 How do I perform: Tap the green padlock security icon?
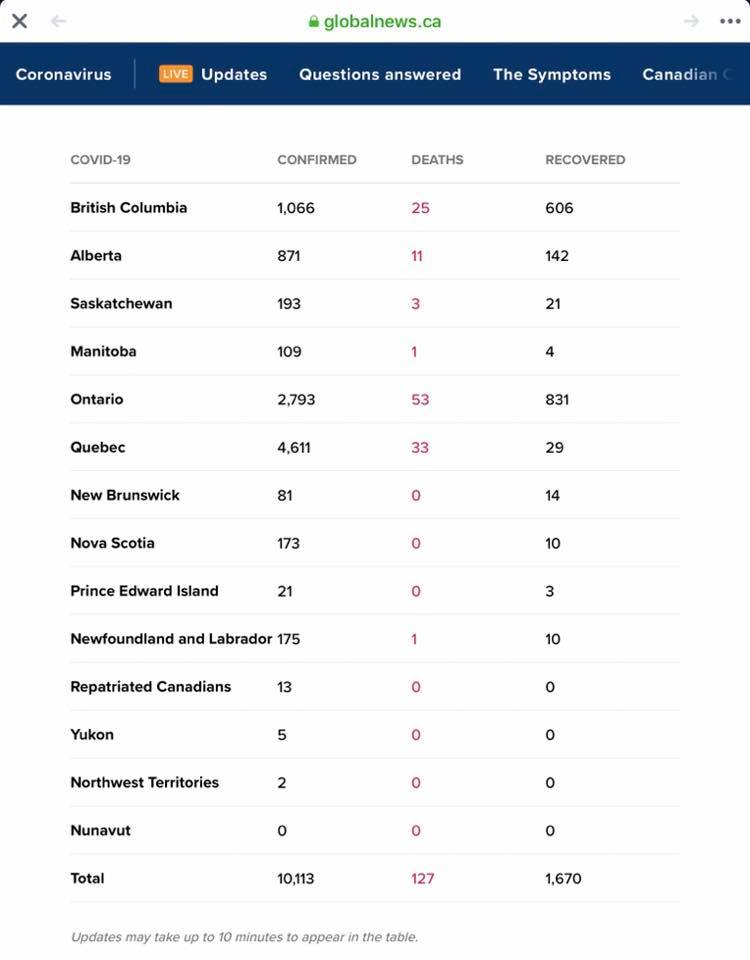[x=314, y=22]
